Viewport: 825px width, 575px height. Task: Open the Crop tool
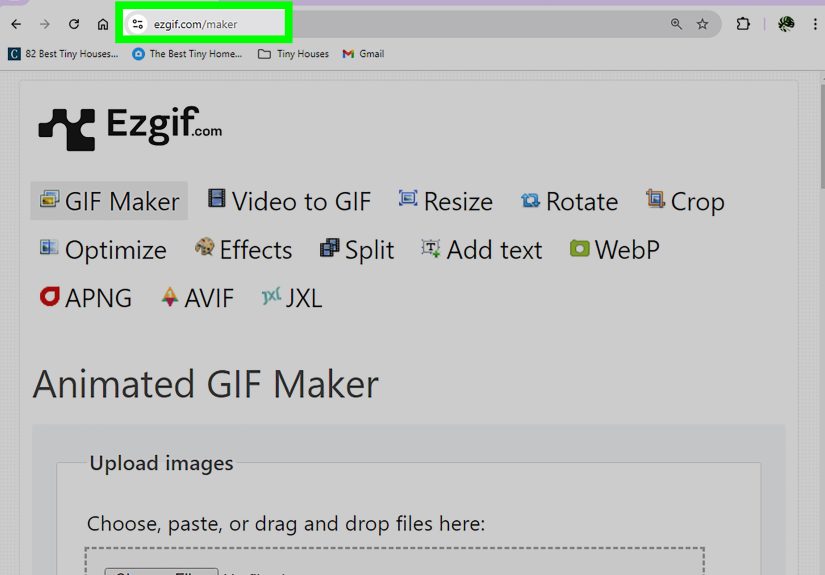tap(685, 201)
